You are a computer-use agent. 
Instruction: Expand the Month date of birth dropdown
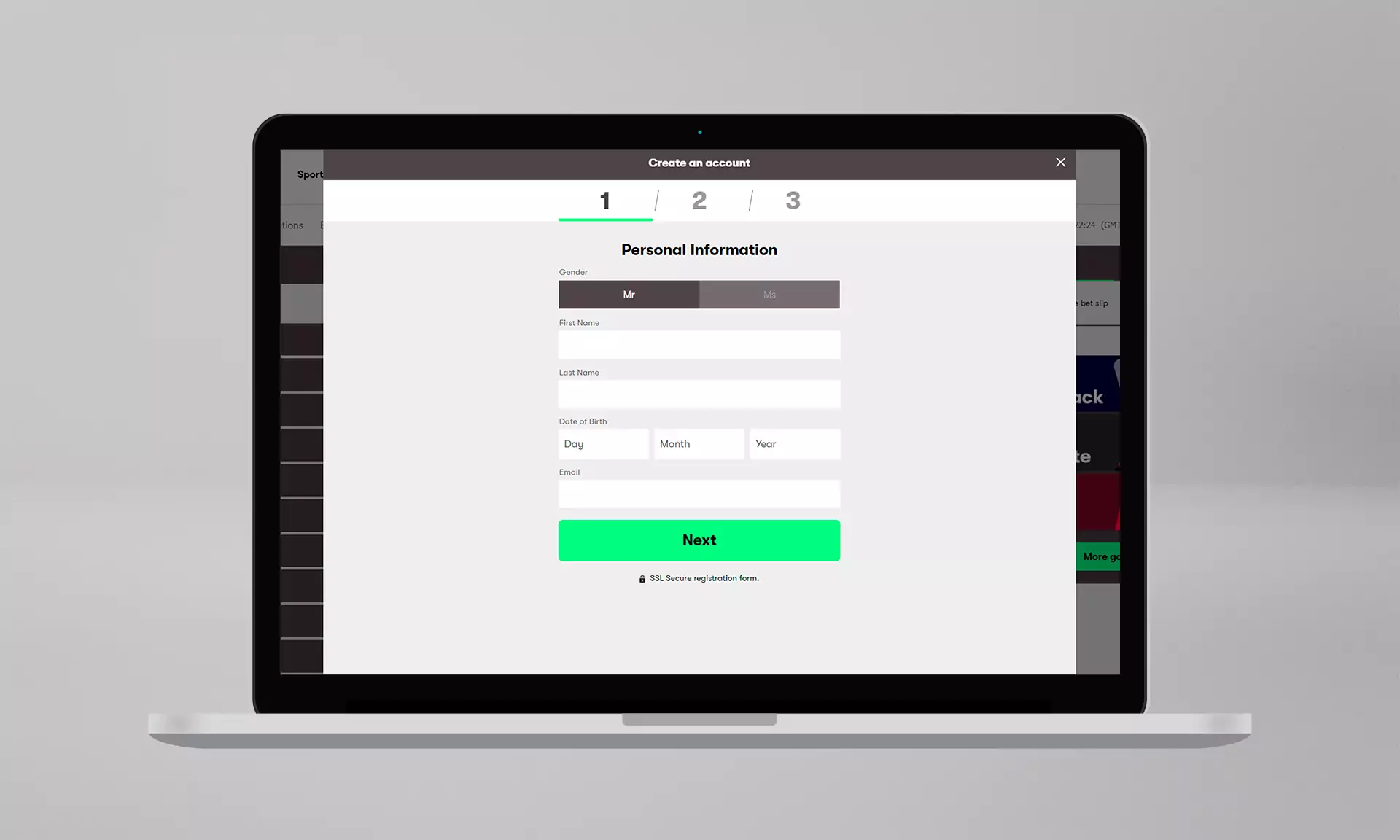pos(699,443)
